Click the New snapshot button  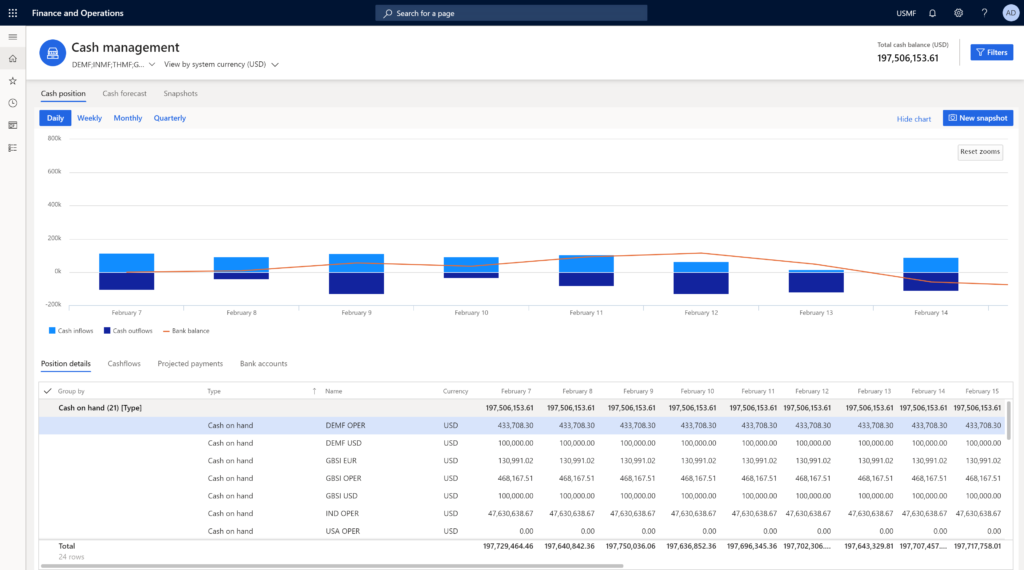pyautogui.click(x=977, y=118)
